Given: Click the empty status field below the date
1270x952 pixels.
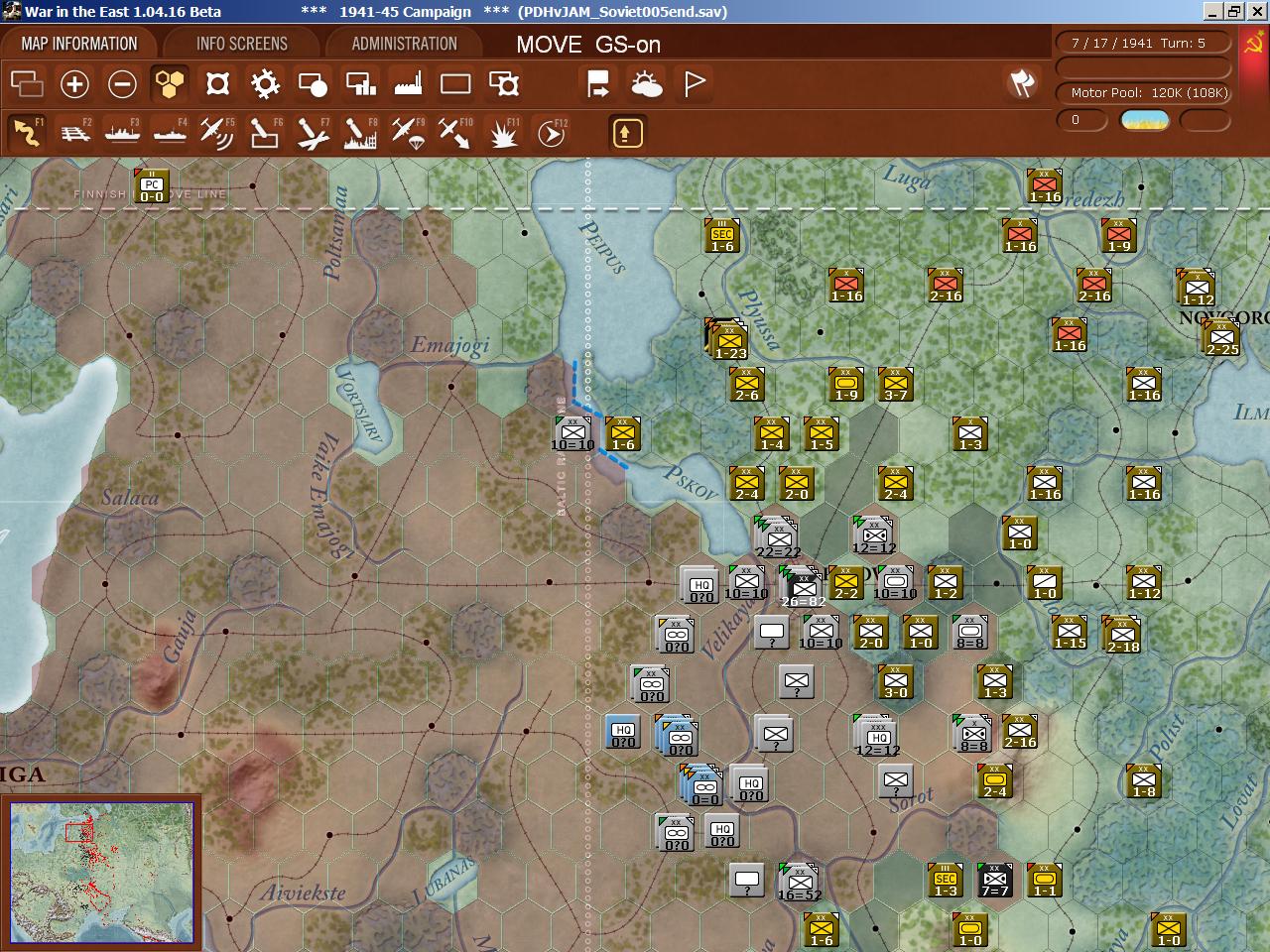Looking at the screenshot, I should (x=1143, y=67).
